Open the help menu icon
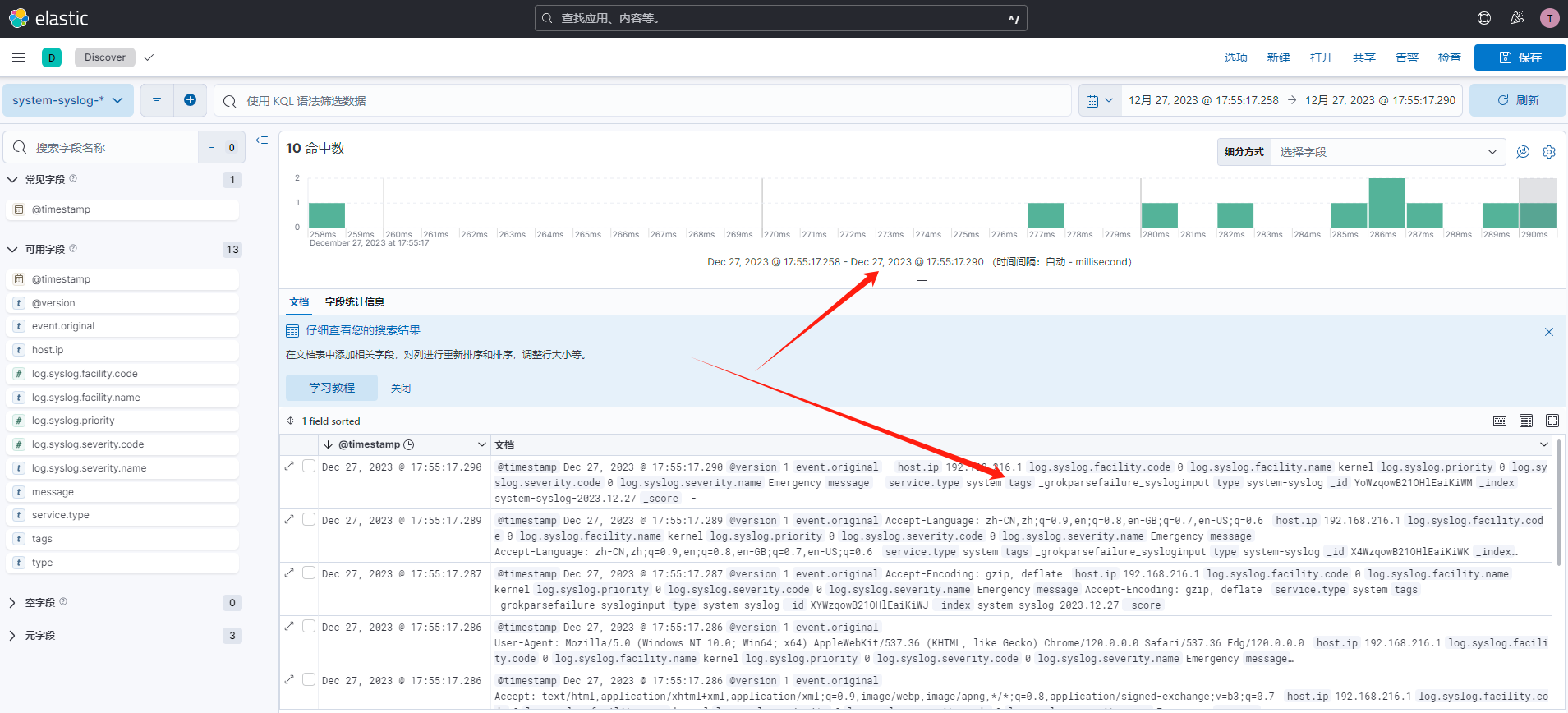Viewport: 1568px width, 713px height. [x=1484, y=18]
